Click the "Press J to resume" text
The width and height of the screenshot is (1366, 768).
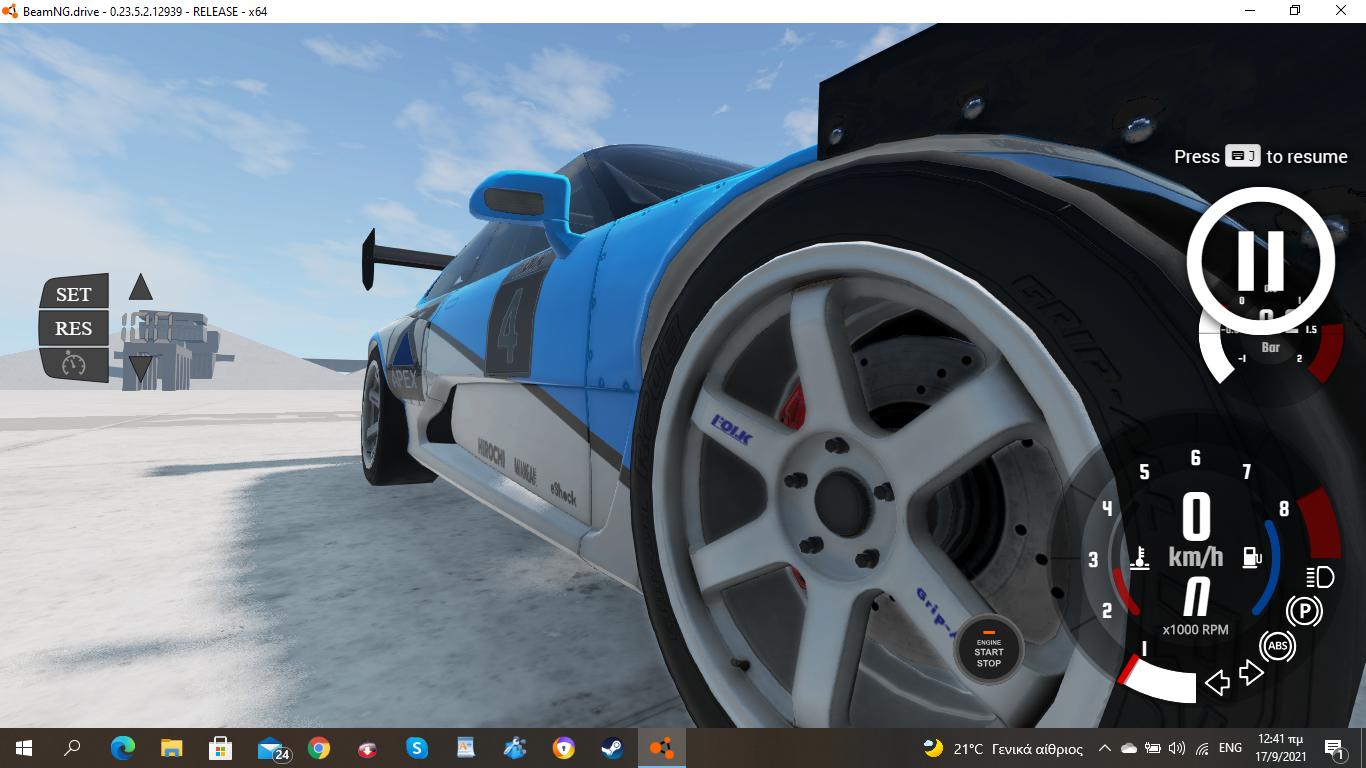tap(1260, 156)
